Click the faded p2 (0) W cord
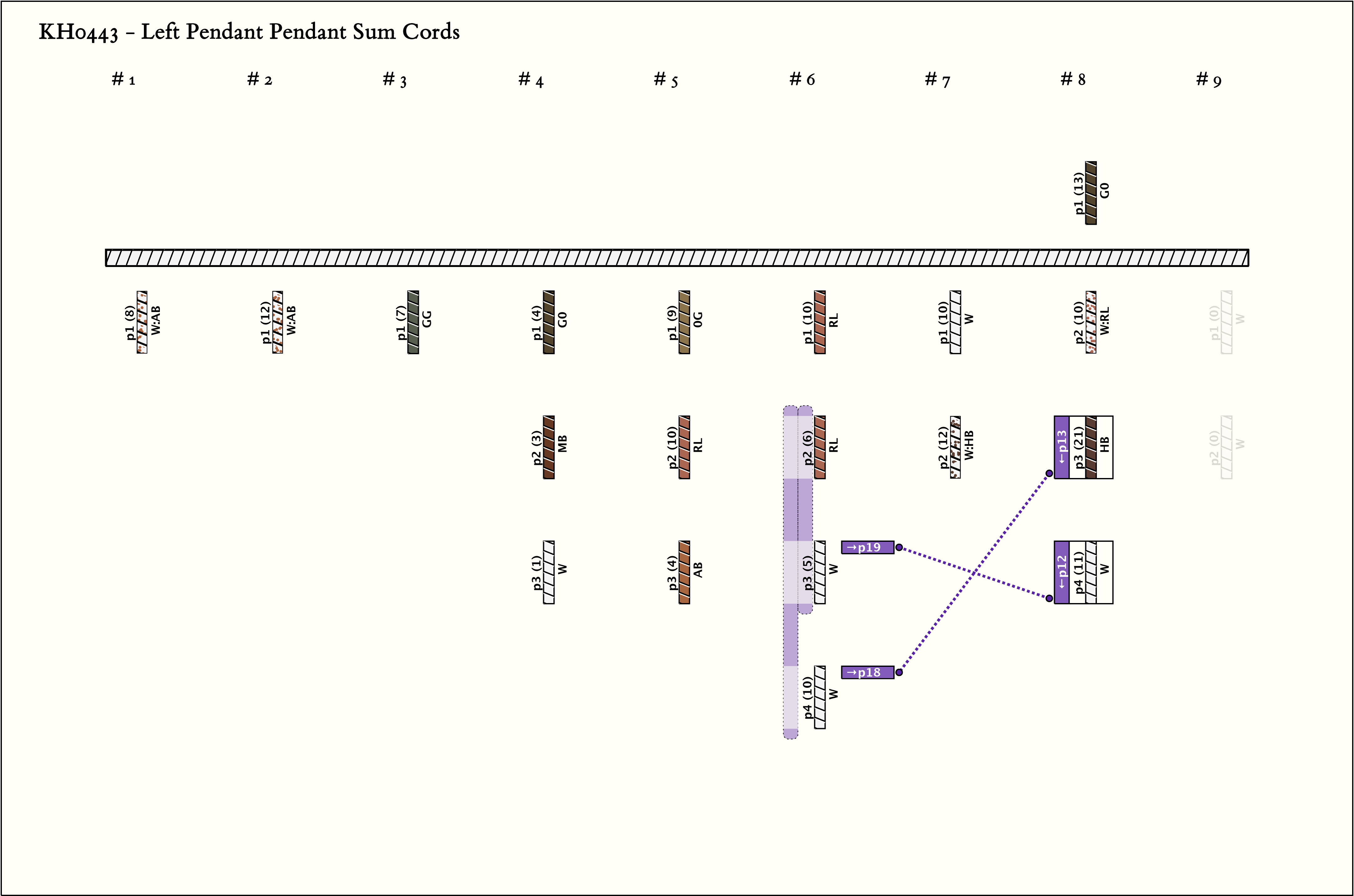1354x896 pixels. [1226, 447]
